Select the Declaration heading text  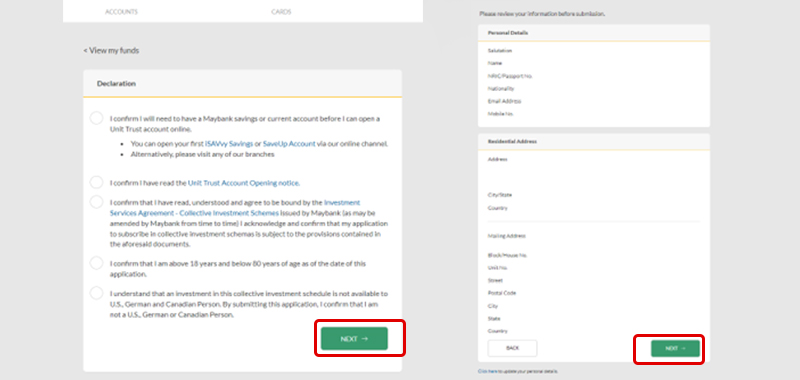point(116,83)
